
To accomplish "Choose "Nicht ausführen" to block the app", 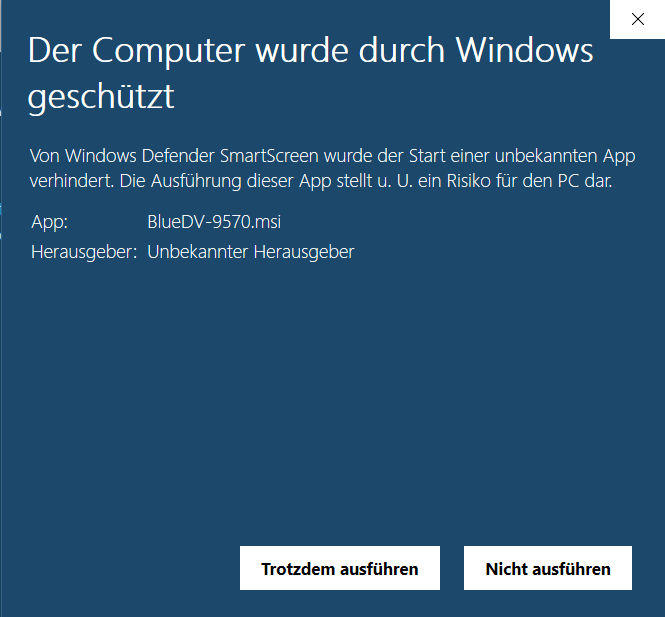I will pos(548,568).
